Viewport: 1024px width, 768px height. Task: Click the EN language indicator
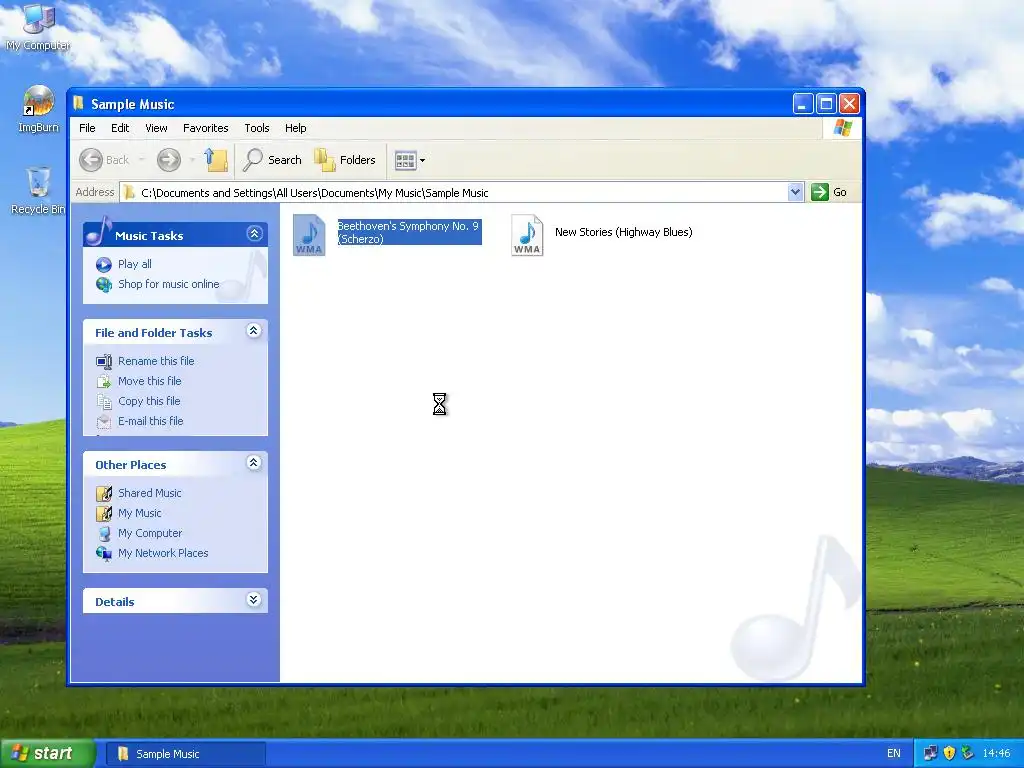pos(894,754)
